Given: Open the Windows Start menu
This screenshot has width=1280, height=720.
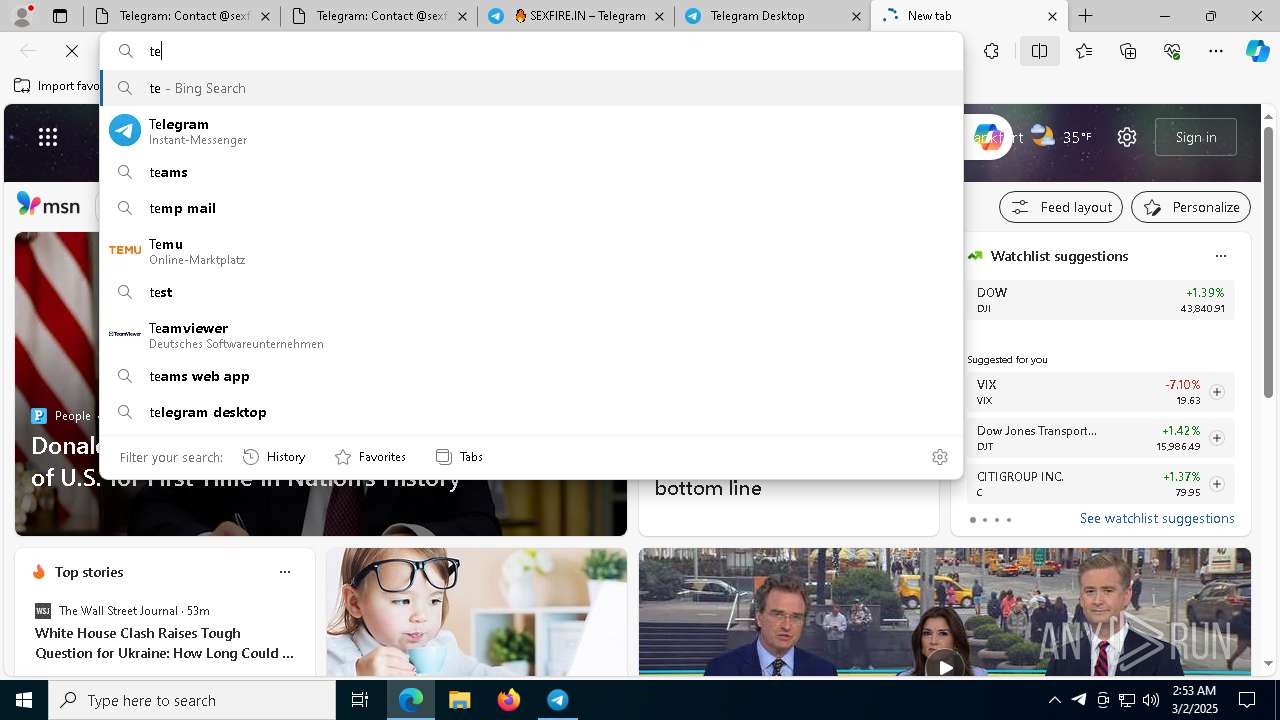Looking at the screenshot, I should click(x=24, y=700).
